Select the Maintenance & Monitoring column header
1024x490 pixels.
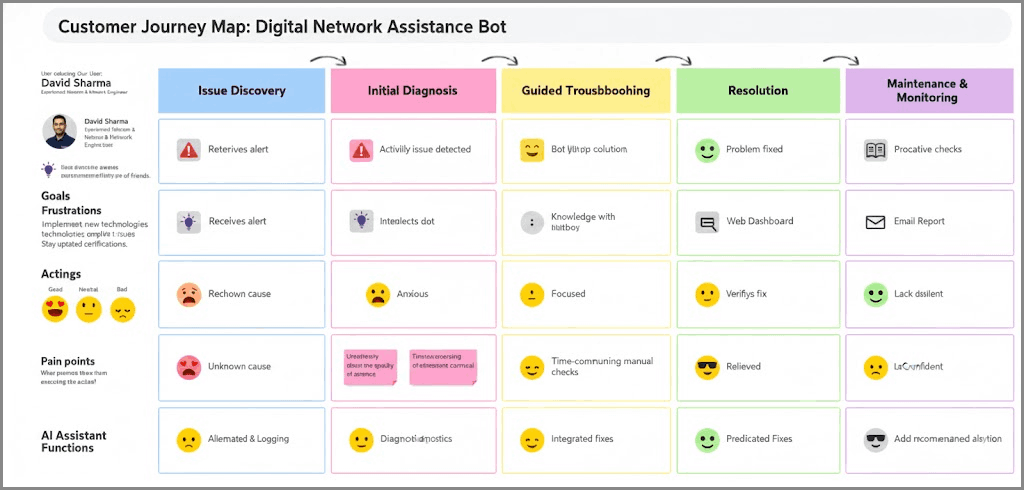(x=927, y=91)
